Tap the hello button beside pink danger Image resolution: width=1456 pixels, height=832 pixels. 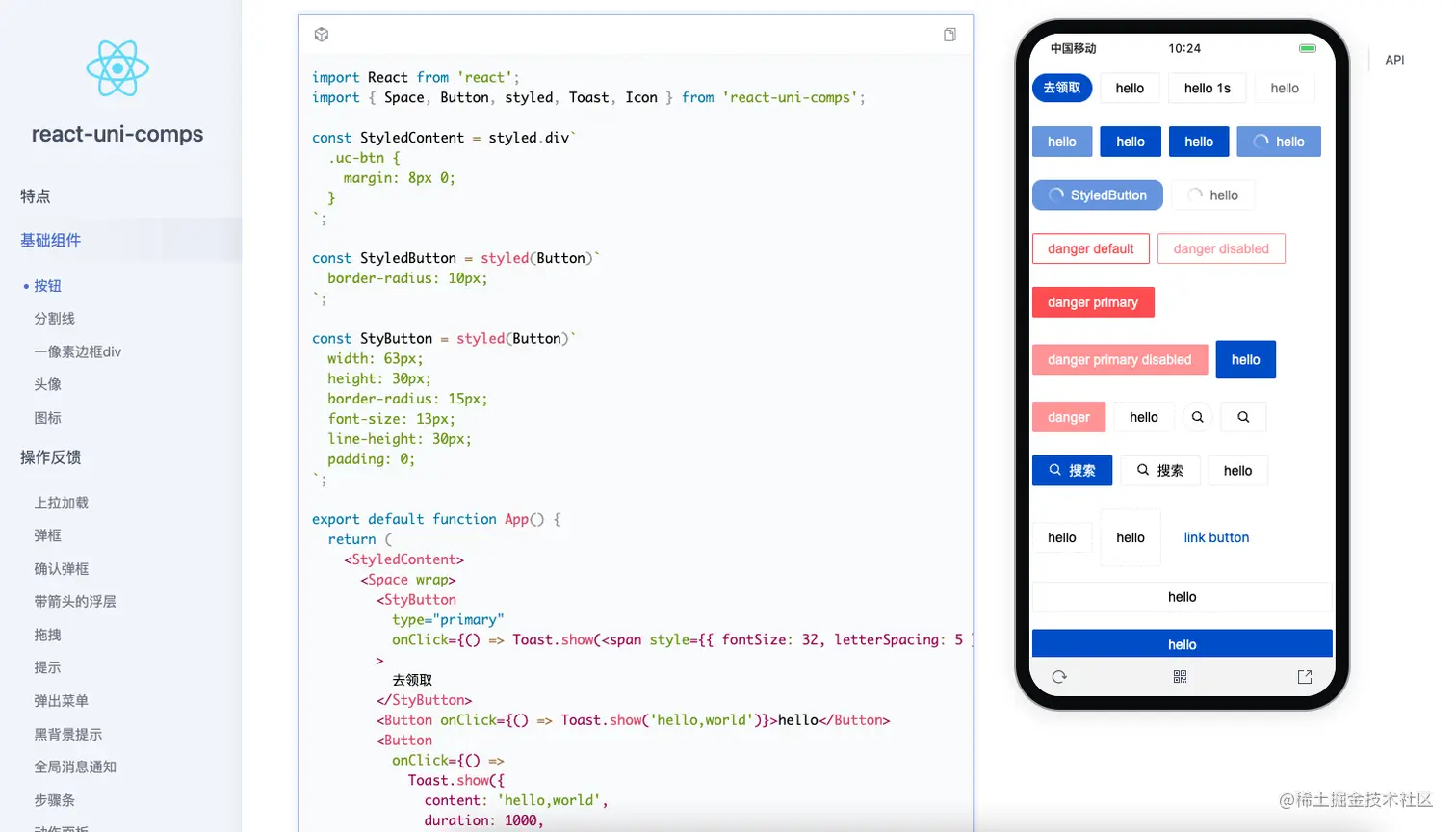[1144, 417]
